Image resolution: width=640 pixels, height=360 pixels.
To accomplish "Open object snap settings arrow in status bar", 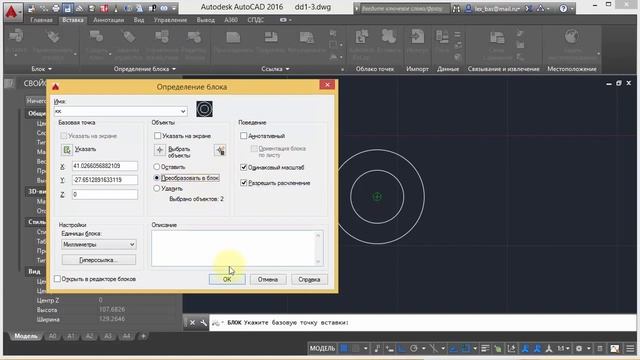I will click(475, 348).
